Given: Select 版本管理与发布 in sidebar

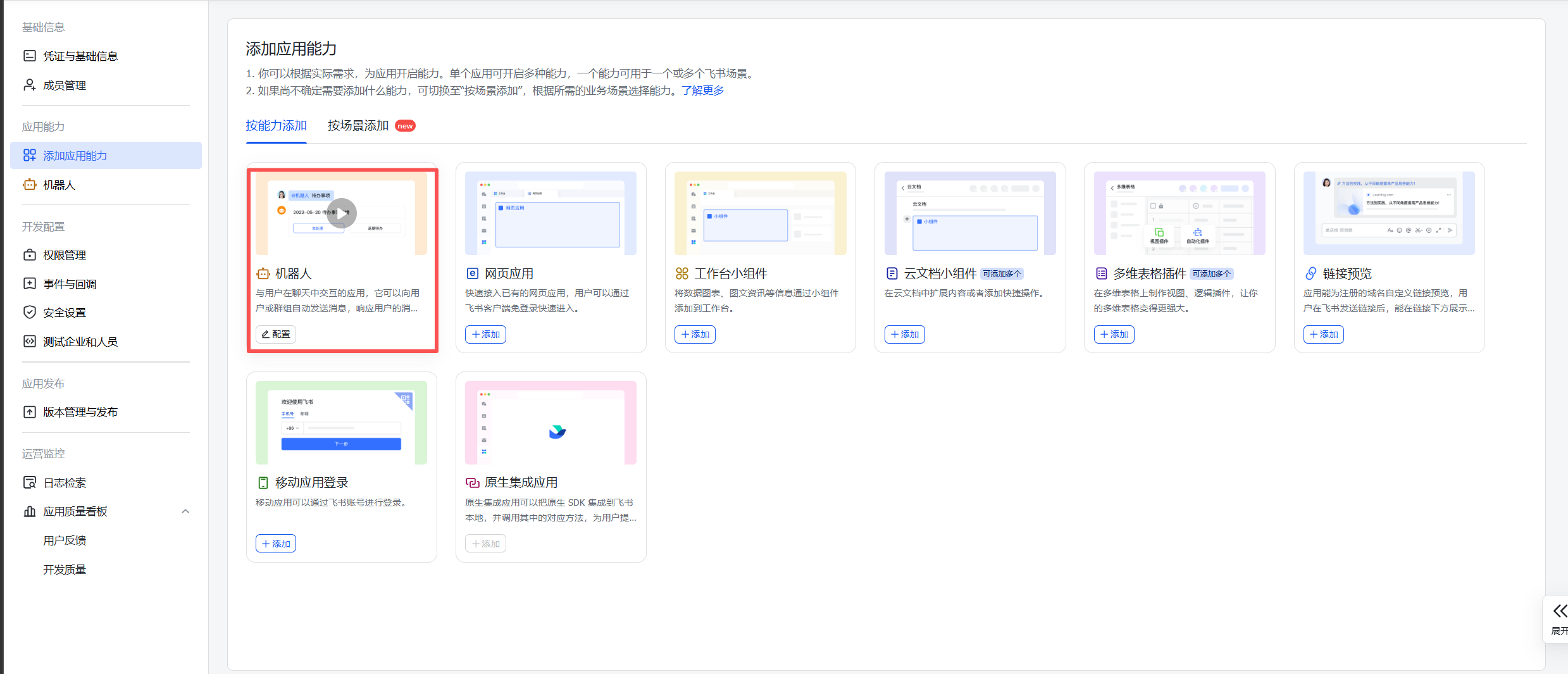Looking at the screenshot, I should (106, 411).
